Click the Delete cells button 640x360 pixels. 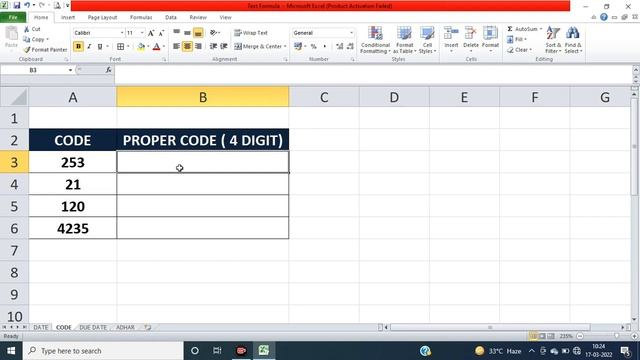[x=471, y=40]
